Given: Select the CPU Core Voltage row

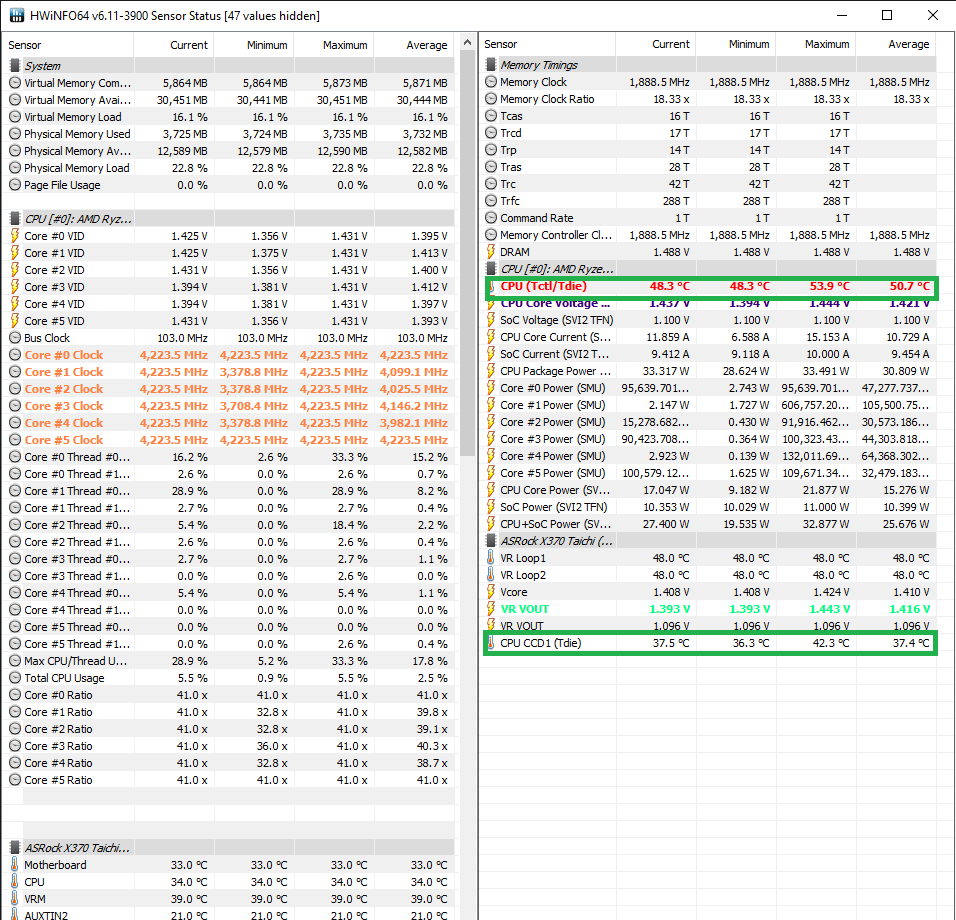Looking at the screenshot, I should 708,303.
